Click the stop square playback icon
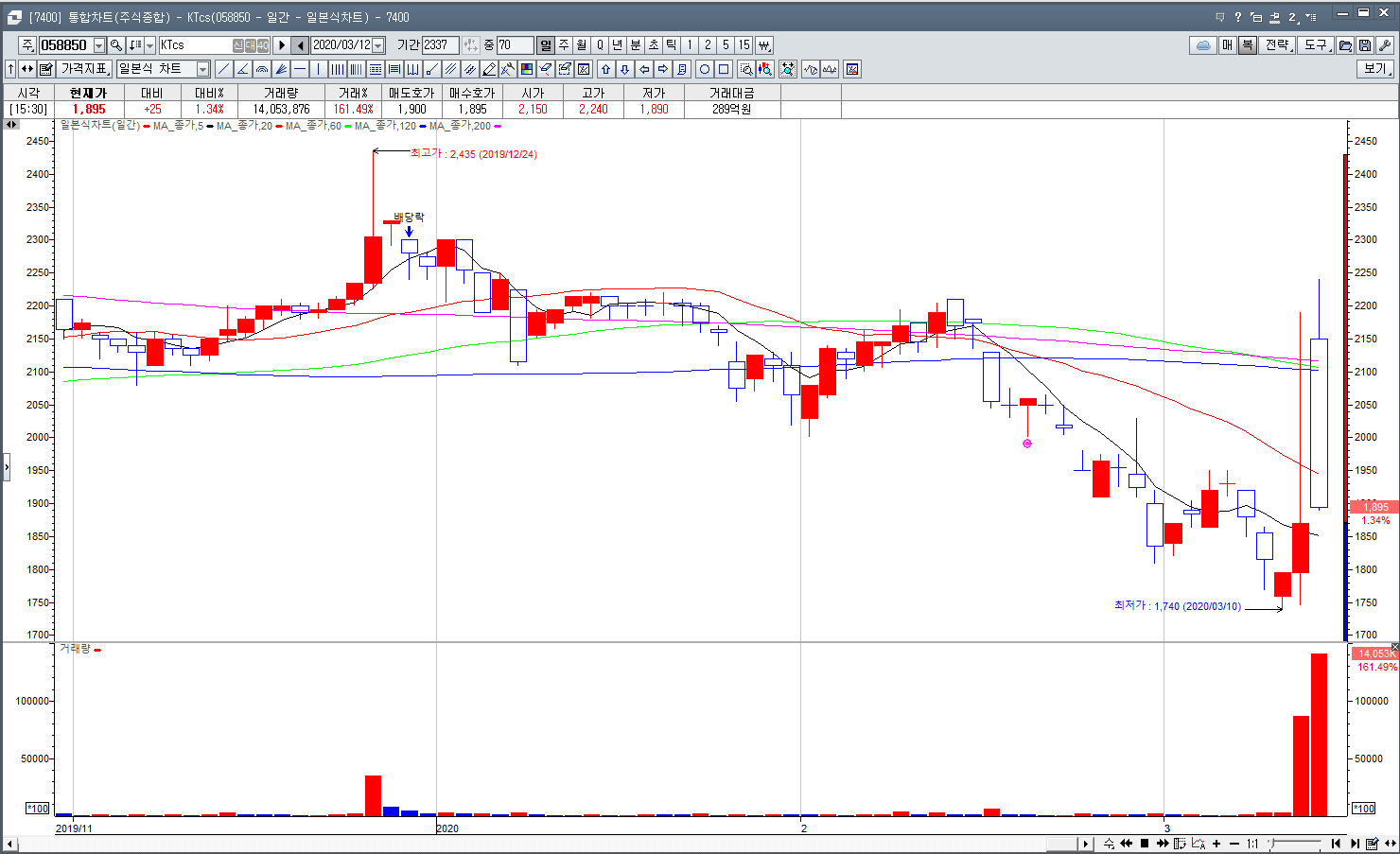1400x854 pixels. [x=1145, y=844]
